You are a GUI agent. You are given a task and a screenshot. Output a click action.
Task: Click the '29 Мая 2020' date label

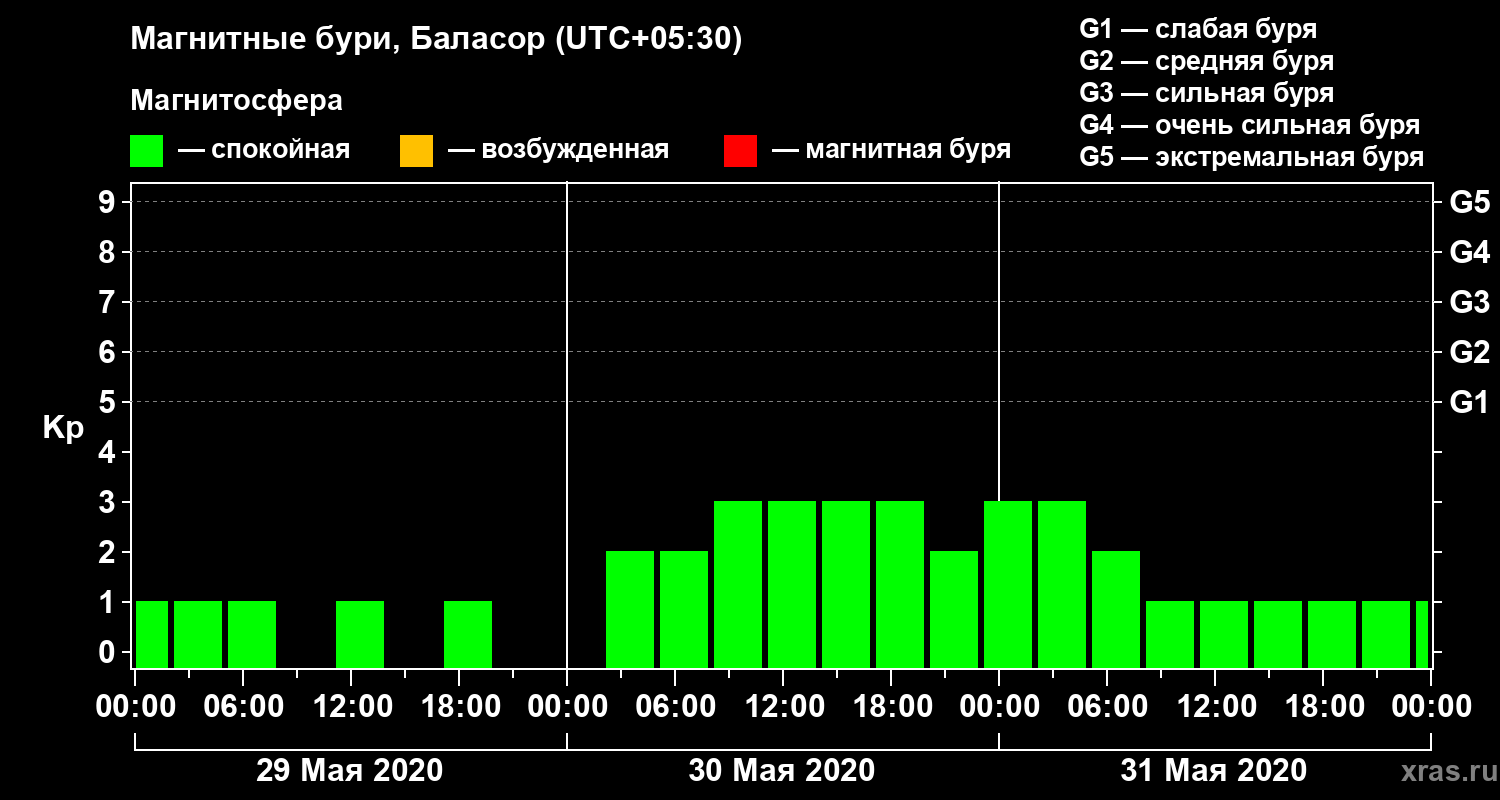coord(349,770)
